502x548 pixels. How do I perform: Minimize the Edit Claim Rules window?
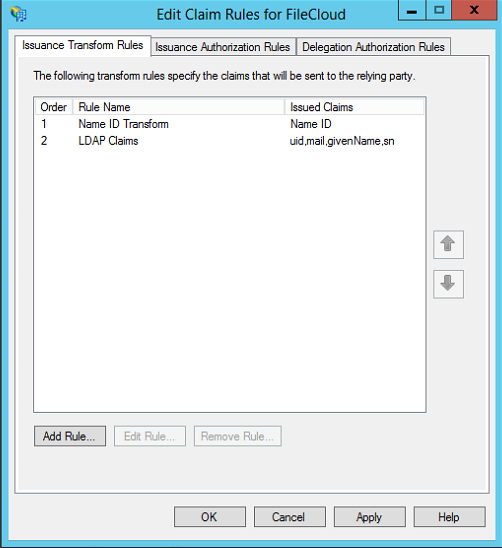pos(412,10)
